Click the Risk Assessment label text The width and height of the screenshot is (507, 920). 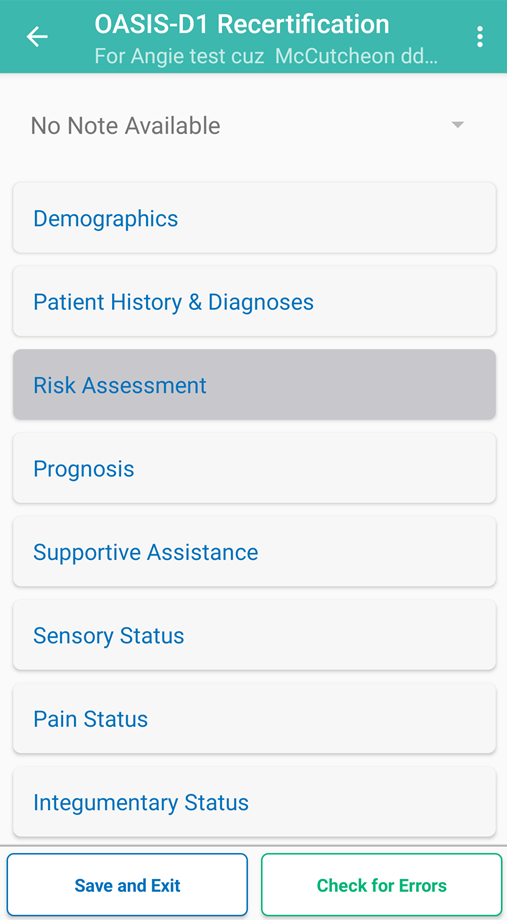120,385
